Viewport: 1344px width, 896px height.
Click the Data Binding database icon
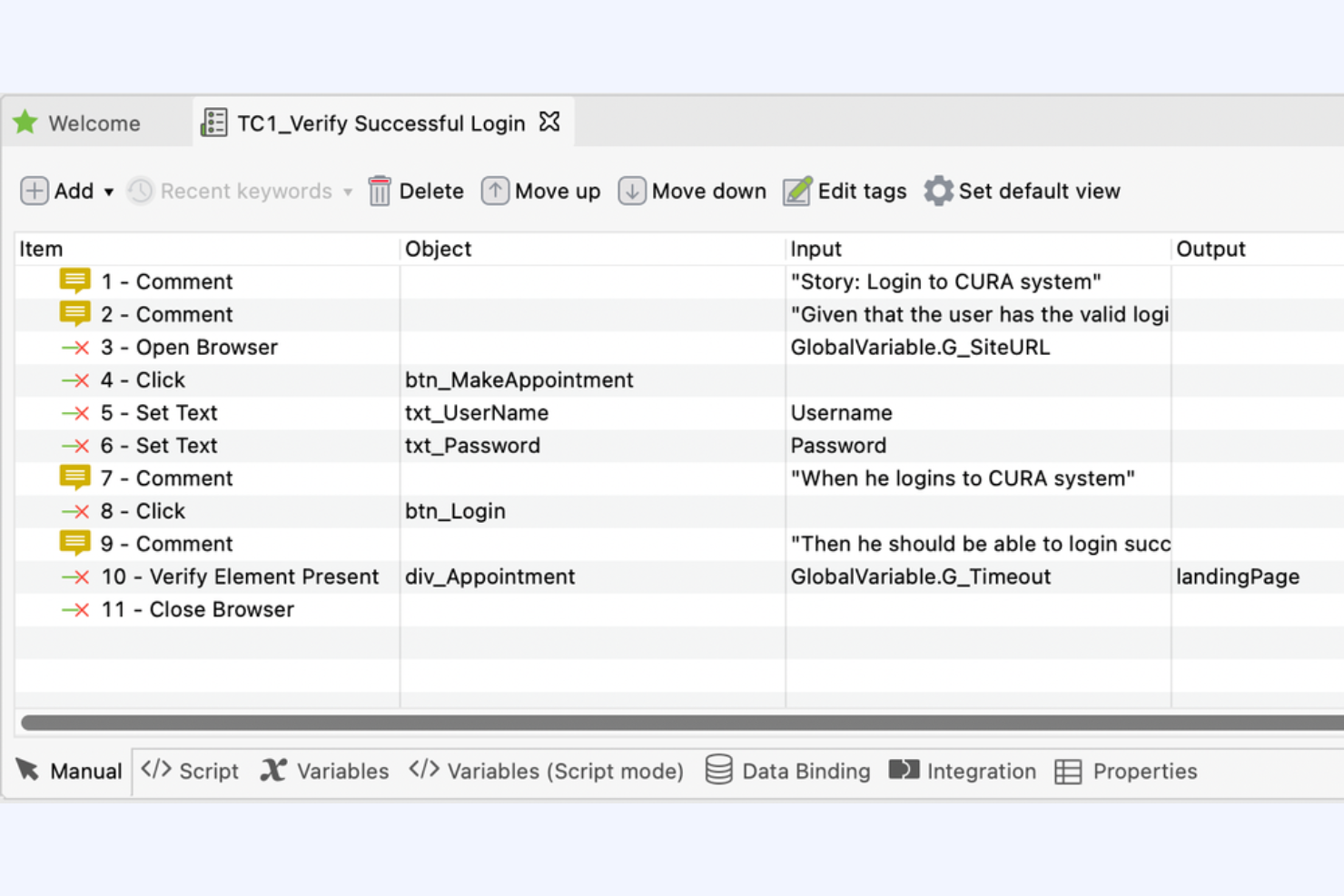click(x=717, y=770)
